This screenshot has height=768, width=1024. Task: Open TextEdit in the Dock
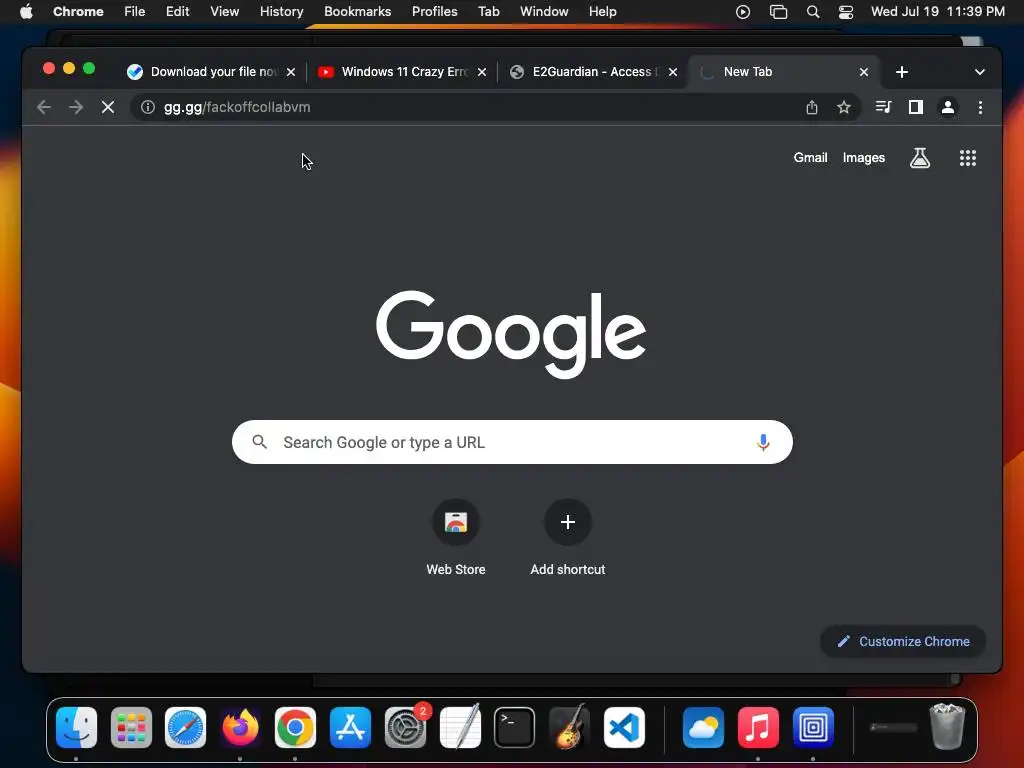(x=460, y=728)
